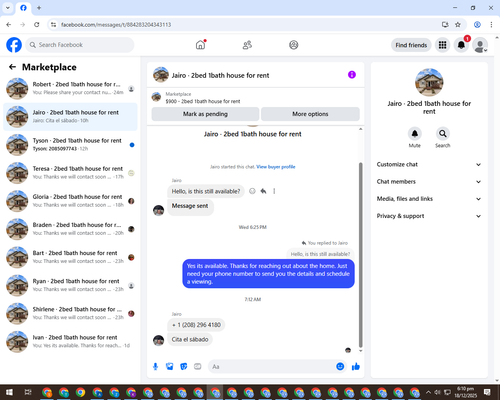Expand Media, files and links section
The height and width of the screenshot is (400, 500).
(429, 199)
